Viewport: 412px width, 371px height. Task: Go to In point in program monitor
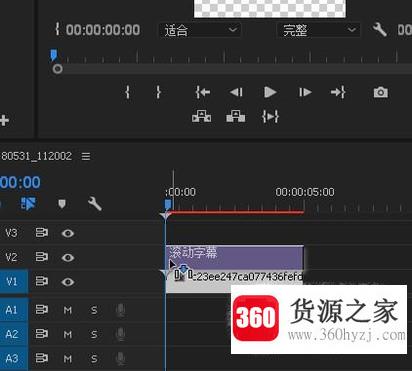click(203, 92)
